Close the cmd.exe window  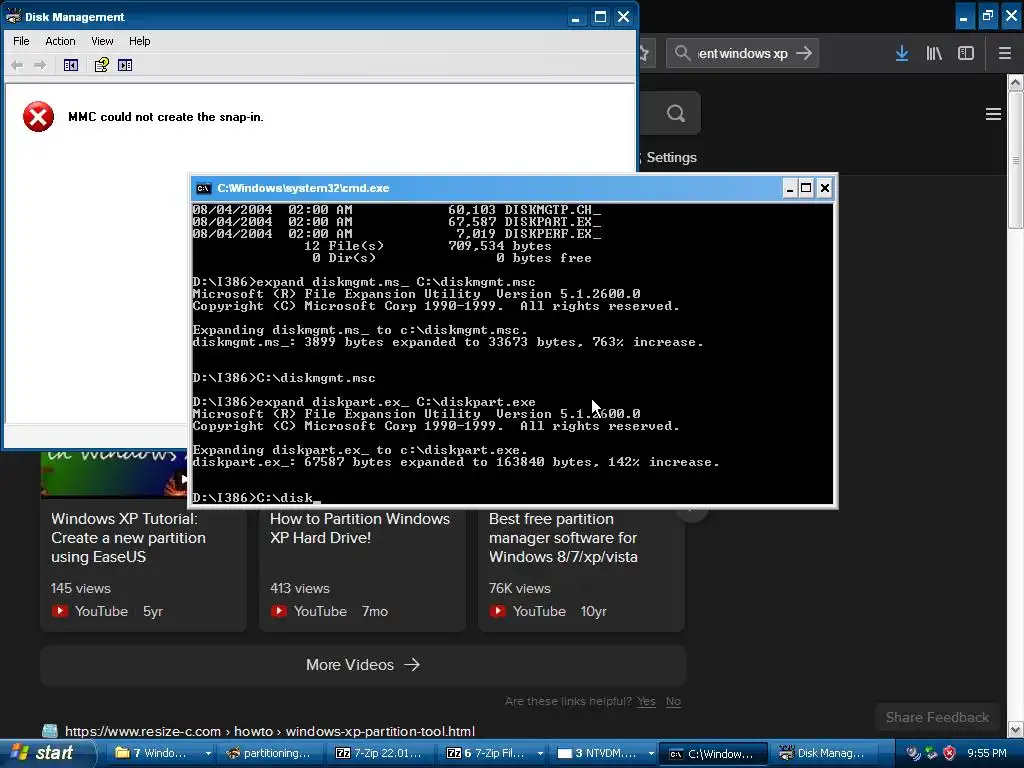(x=825, y=188)
